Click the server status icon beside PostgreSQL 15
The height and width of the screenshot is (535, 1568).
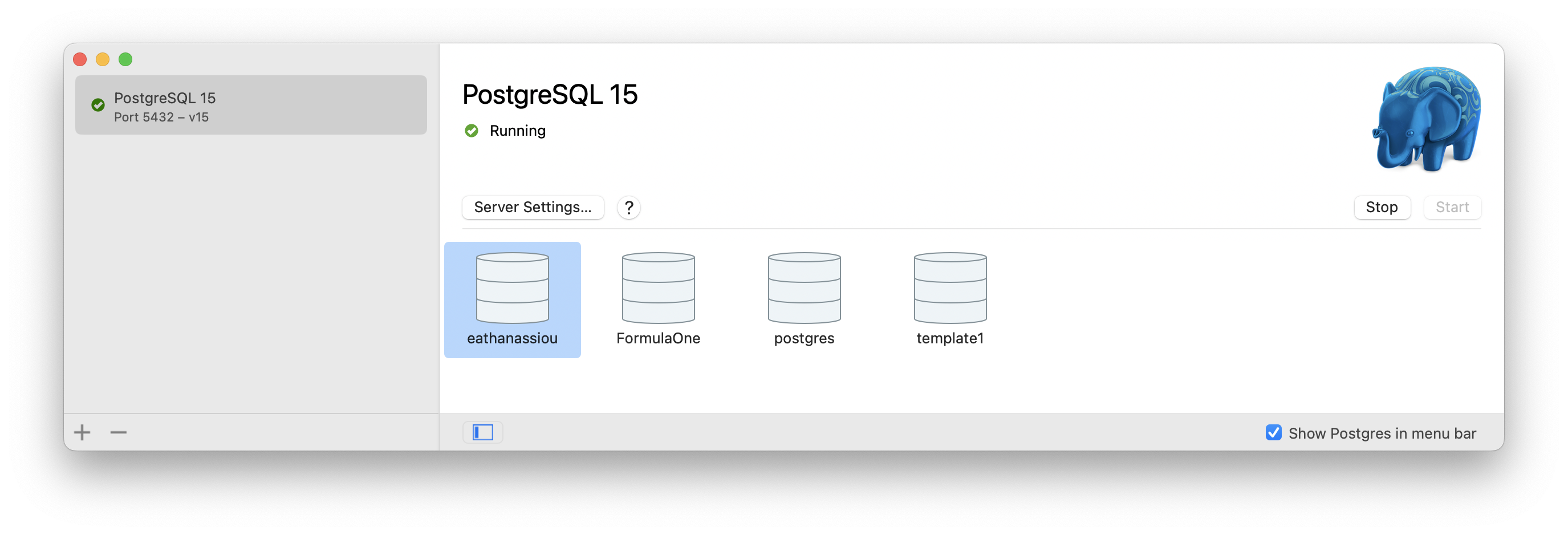point(98,106)
